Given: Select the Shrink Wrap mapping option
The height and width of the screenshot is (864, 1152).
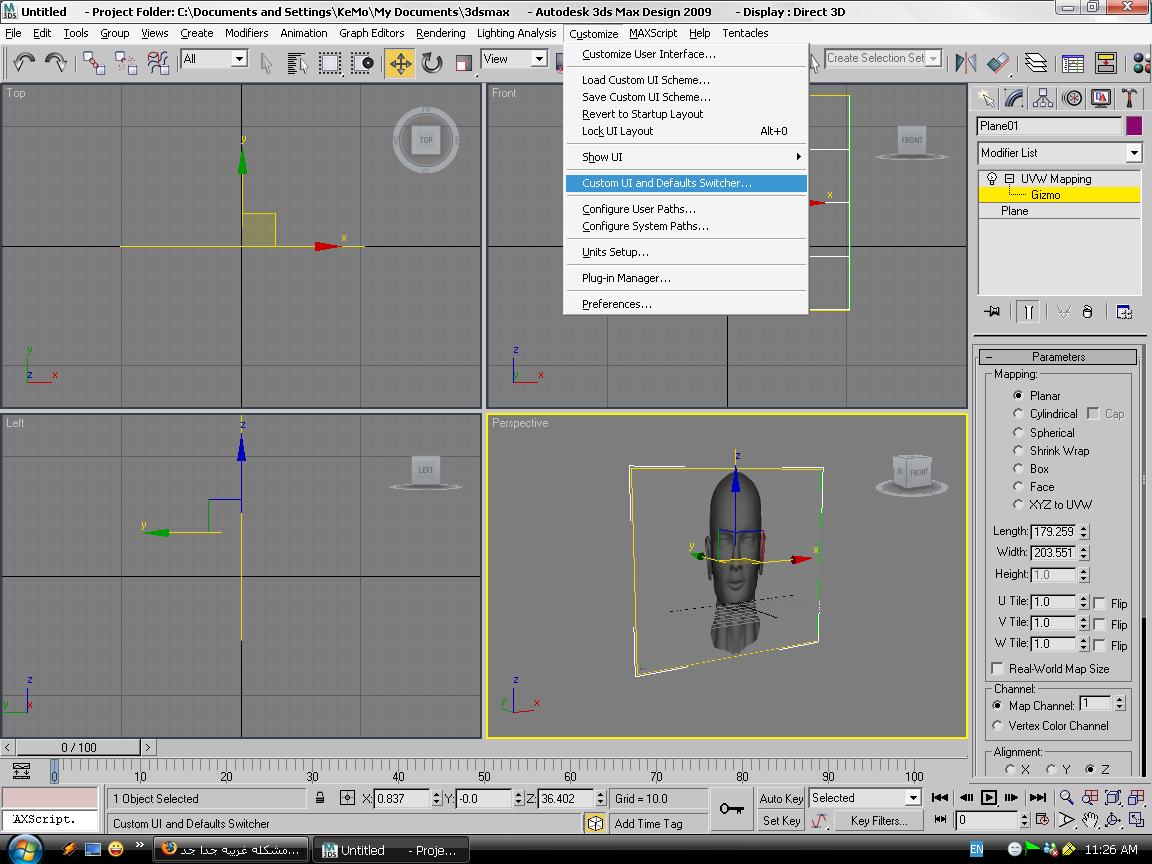Looking at the screenshot, I should coord(1018,450).
